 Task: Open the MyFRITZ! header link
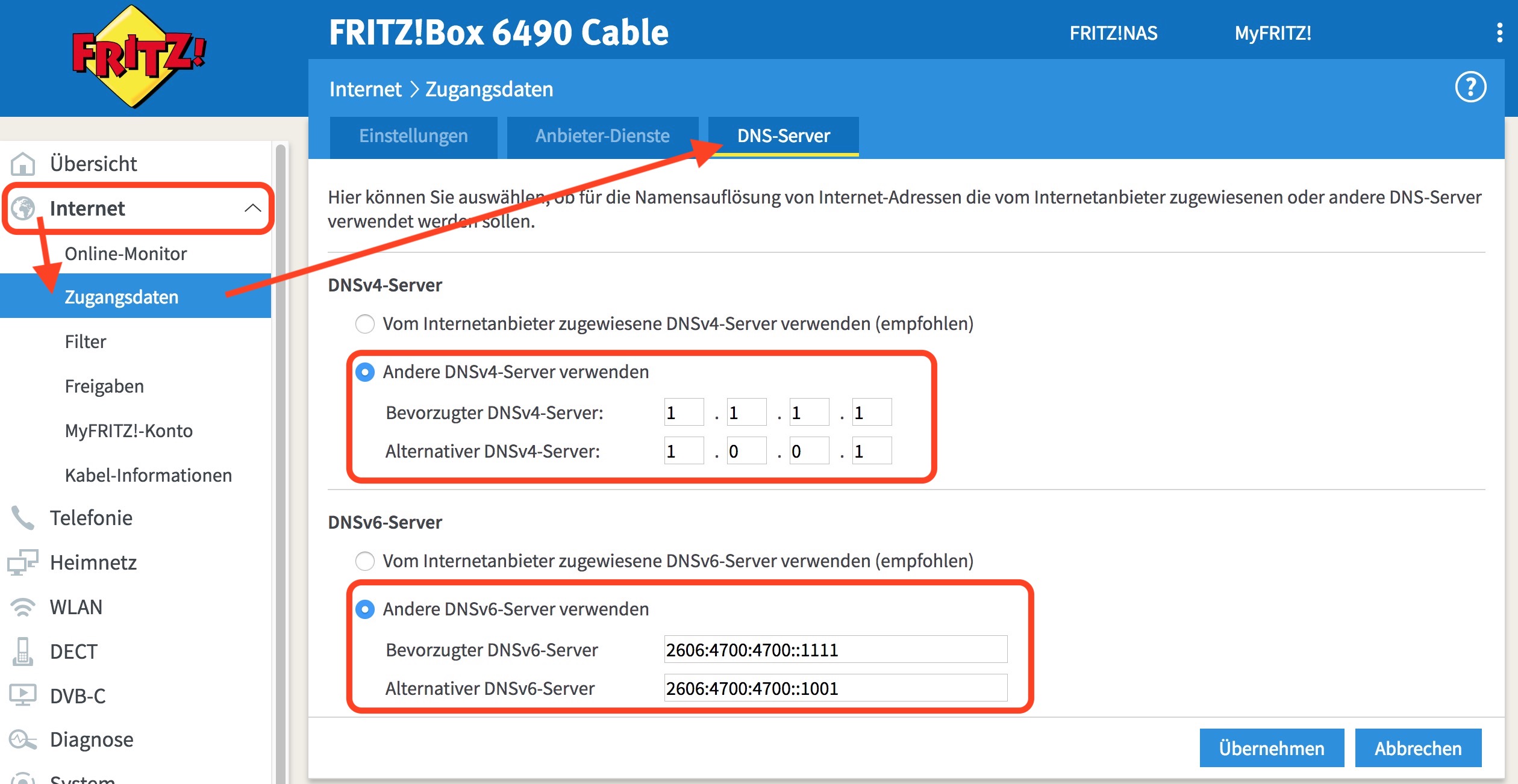1273,33
